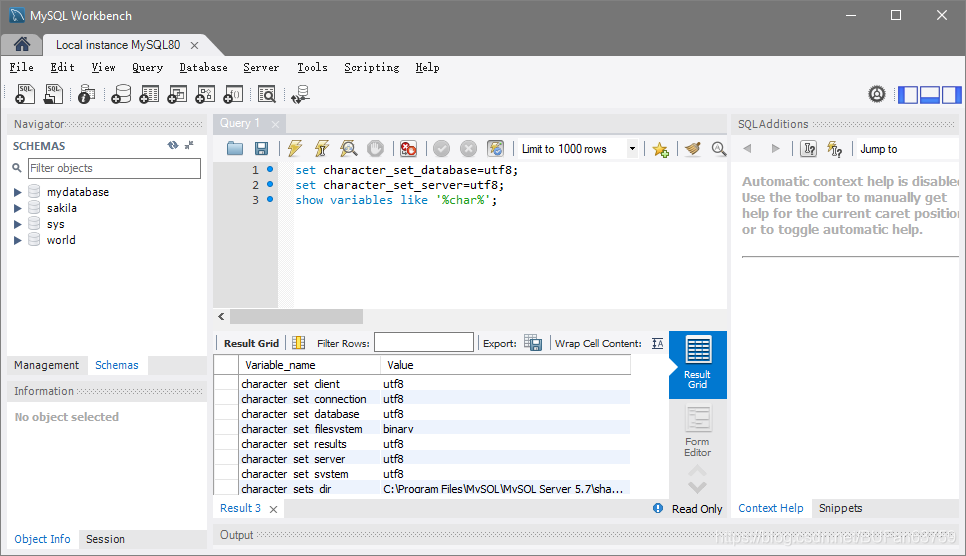Image resolution: width=966 pixels, height=556 pixels.
Task: Open the Database menu
Action: 203,67
